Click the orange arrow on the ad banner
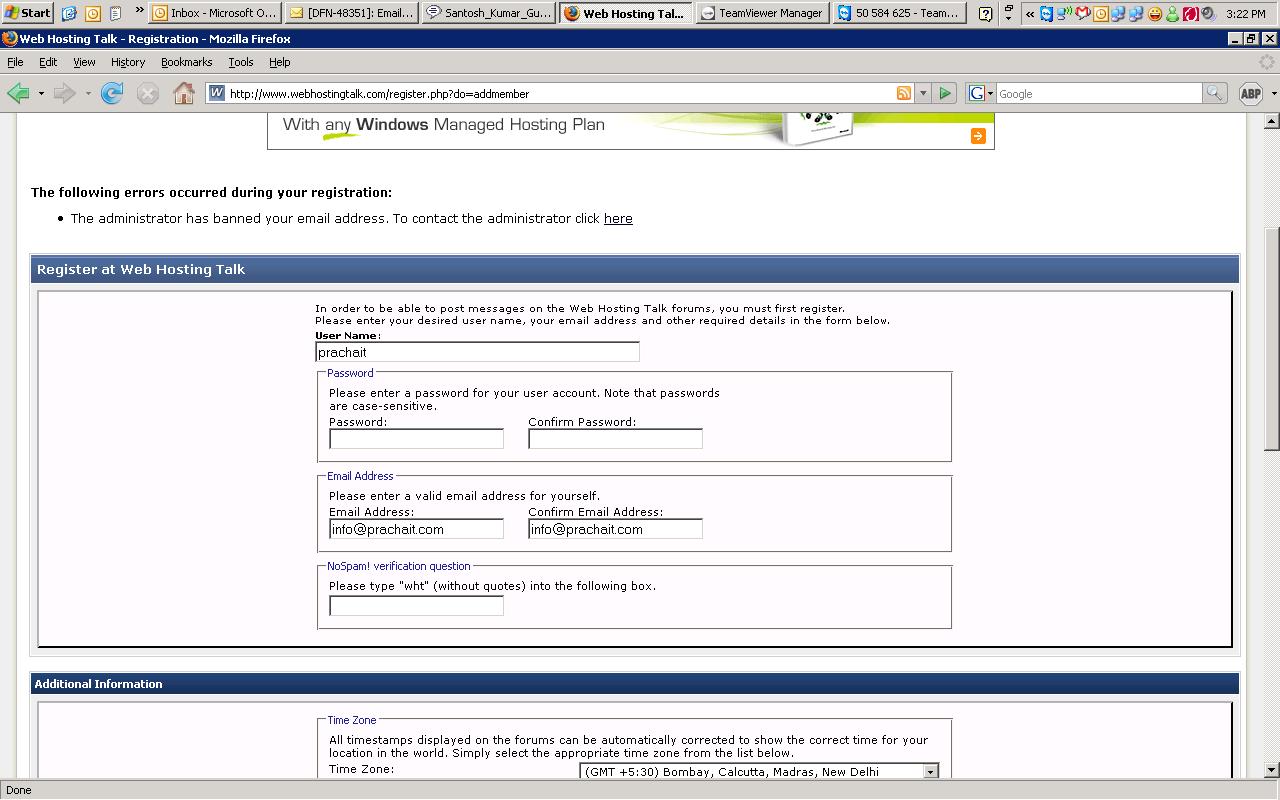The width and height of the screenshot is (1280, 800). 978,136
